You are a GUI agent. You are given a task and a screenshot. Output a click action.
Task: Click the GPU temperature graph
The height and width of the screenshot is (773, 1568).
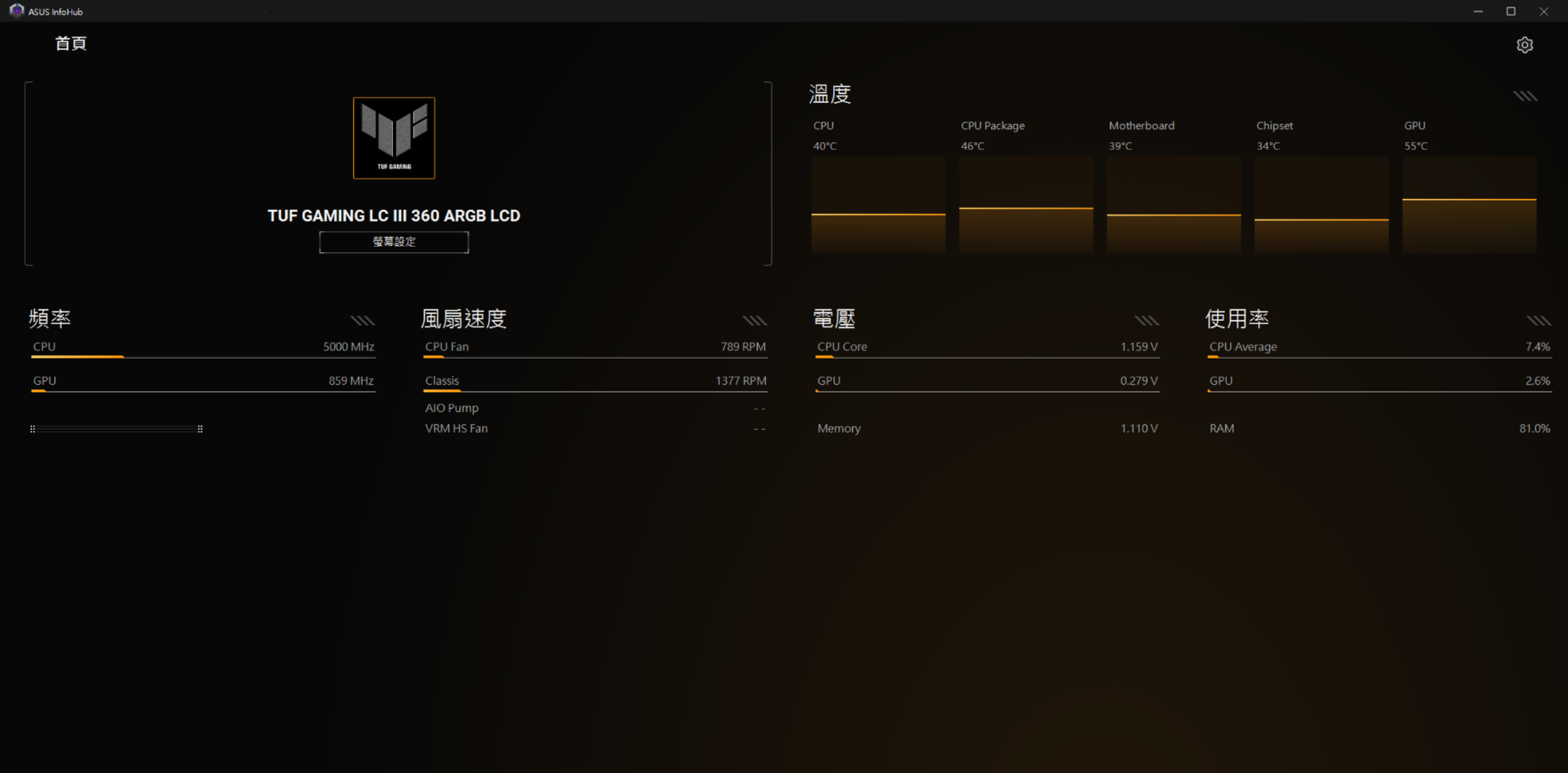(x=1469, y=204)
